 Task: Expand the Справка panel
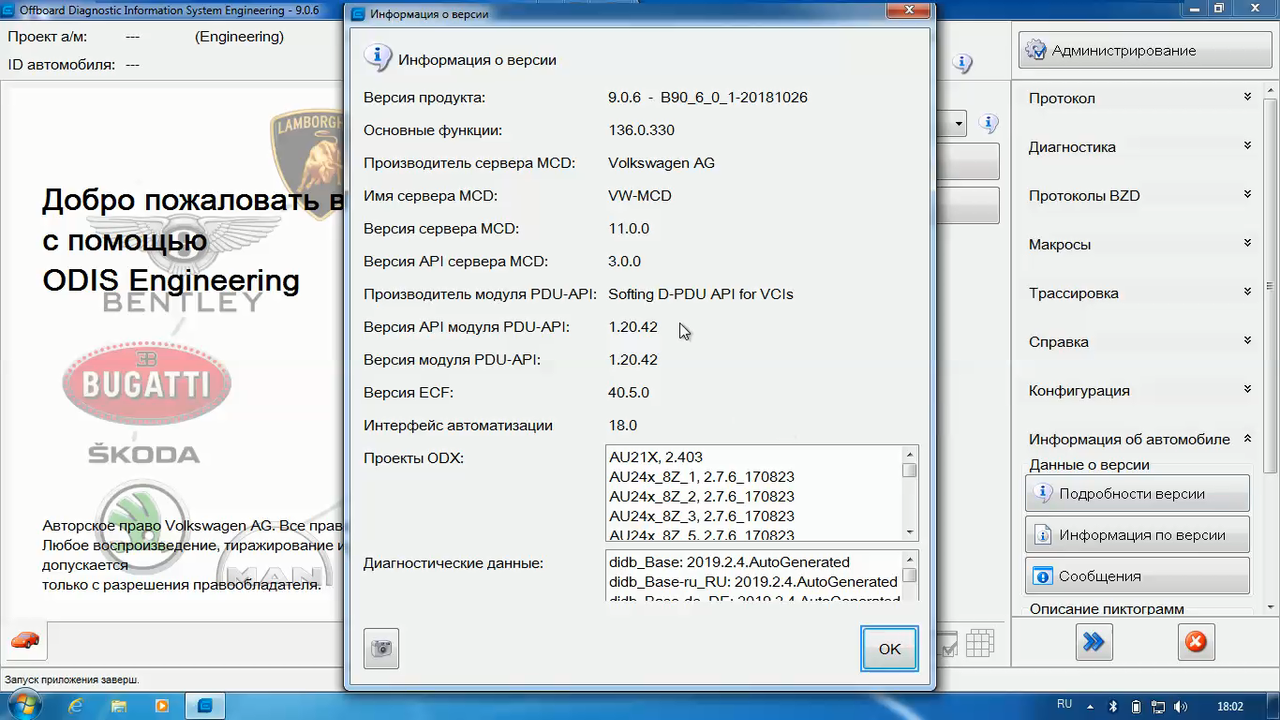(1140, 342)
